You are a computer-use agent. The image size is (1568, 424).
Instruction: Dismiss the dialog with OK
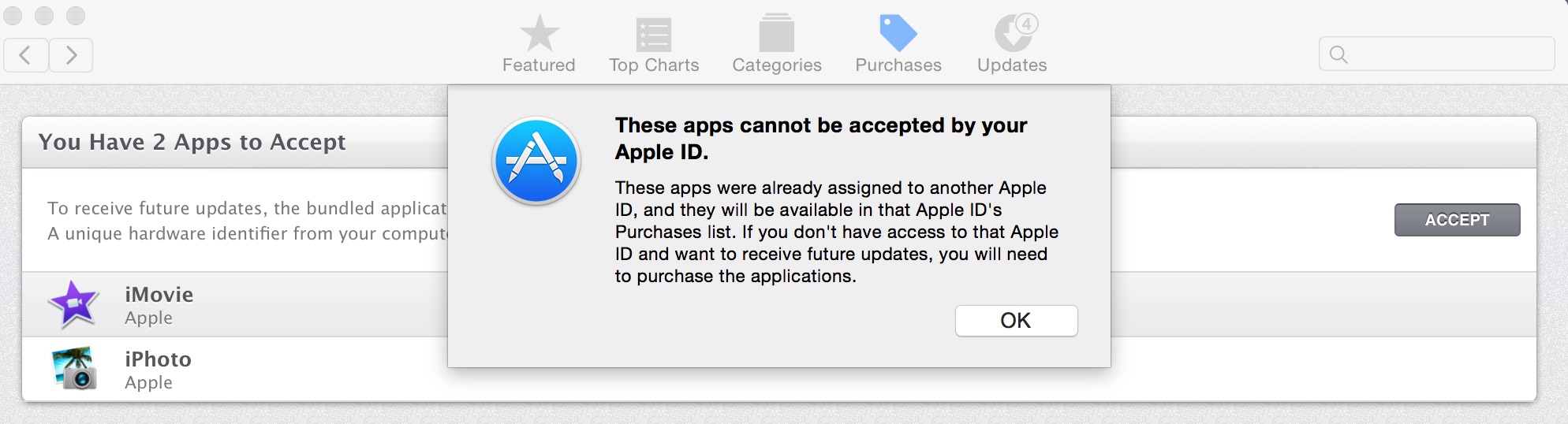[1016, 321]
